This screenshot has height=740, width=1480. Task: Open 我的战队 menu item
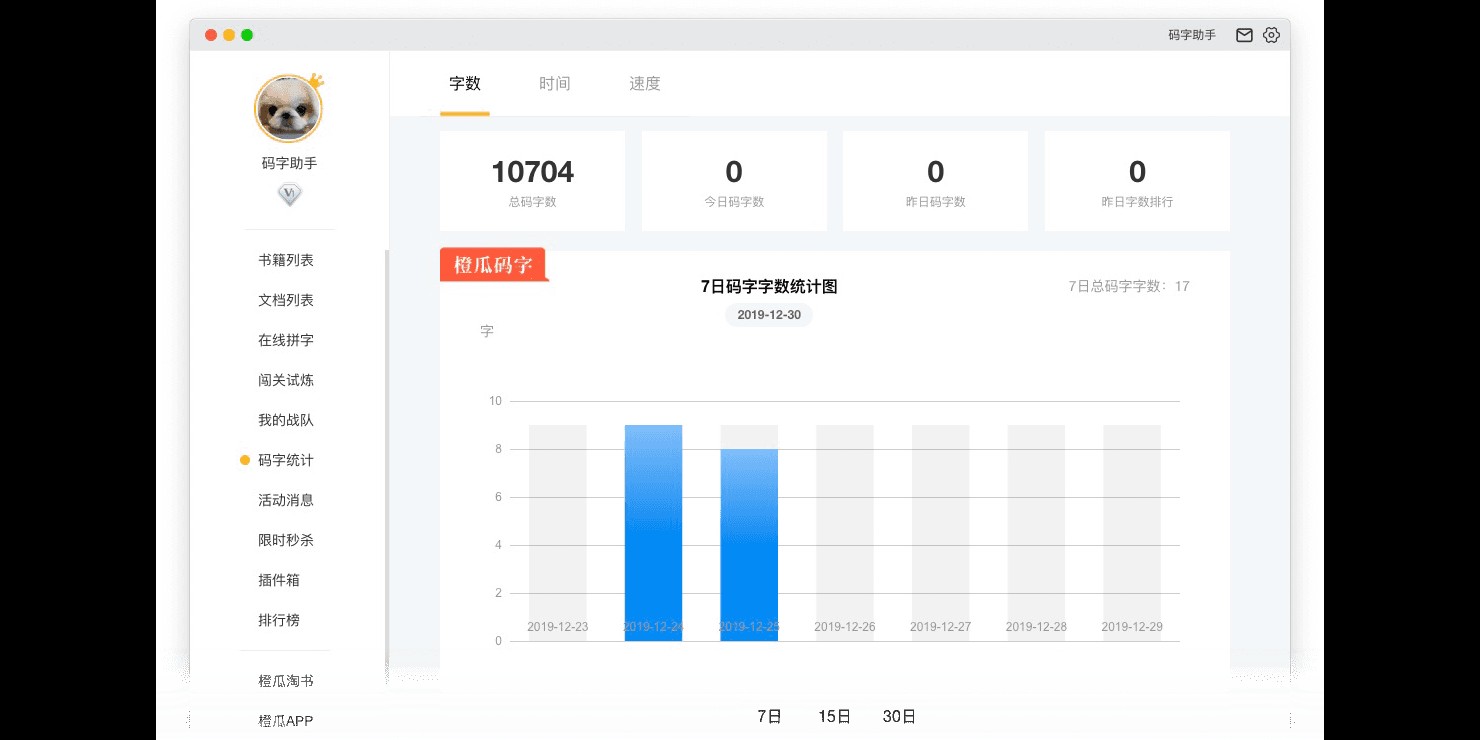point(286,420)
